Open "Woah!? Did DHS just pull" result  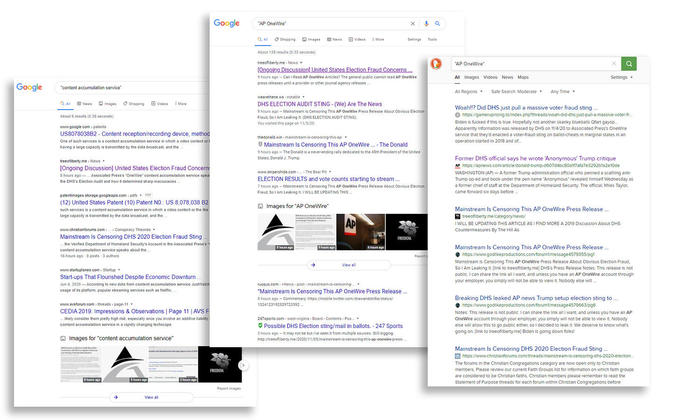(526, 108)
